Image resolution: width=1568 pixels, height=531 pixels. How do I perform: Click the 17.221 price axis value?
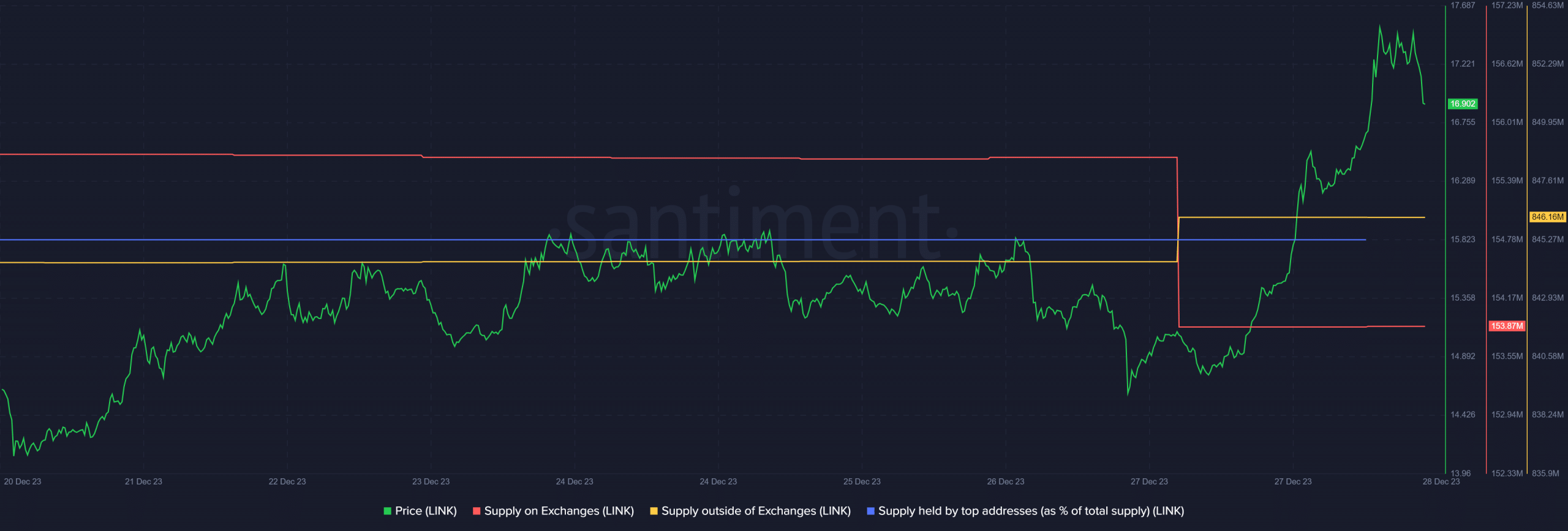click(1463, 64)
